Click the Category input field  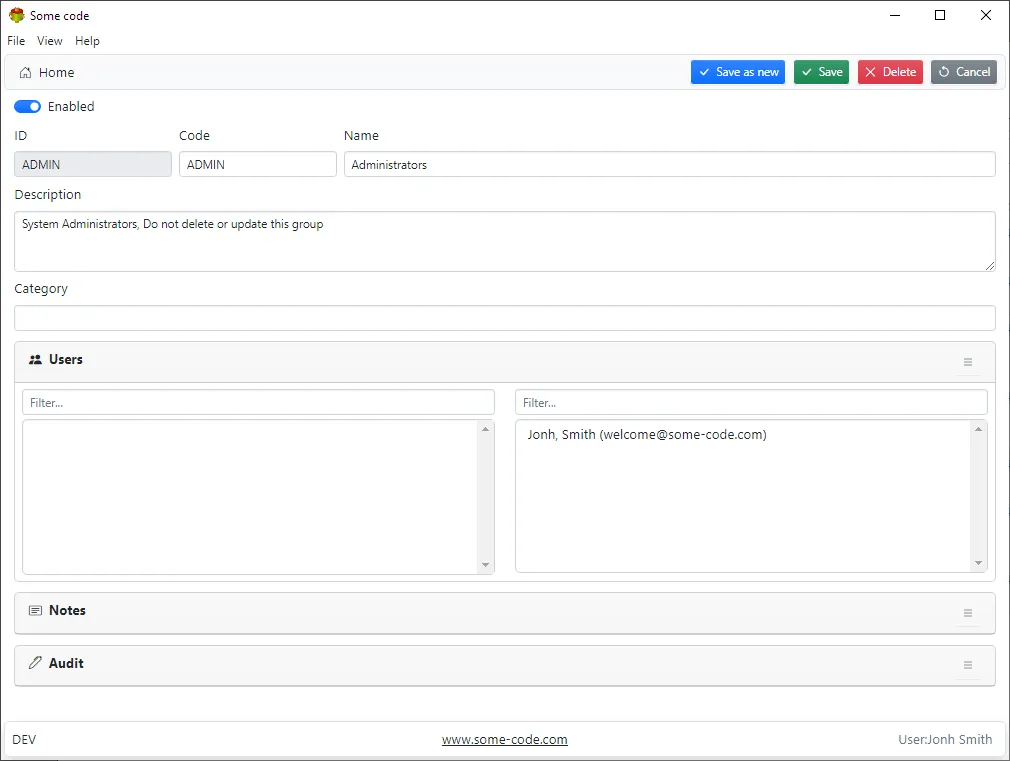504,318
